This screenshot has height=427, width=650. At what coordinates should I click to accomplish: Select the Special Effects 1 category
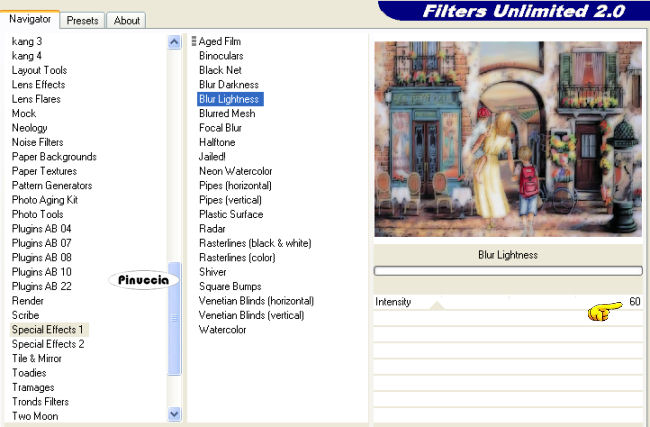49,330
